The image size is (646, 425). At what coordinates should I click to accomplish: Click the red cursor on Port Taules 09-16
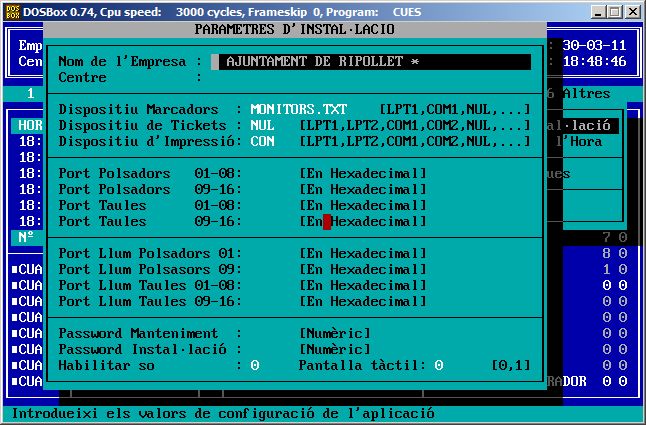pyautogui.click(x=327, y=222)
